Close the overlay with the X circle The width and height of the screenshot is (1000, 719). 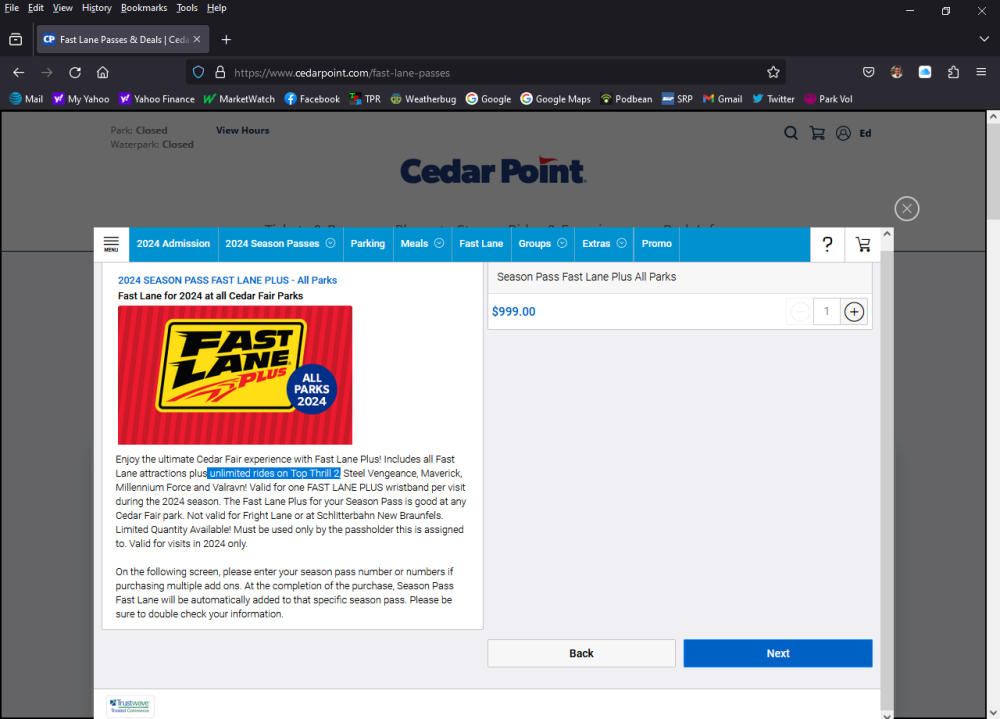pyautogui.click(x=906, y=208)
